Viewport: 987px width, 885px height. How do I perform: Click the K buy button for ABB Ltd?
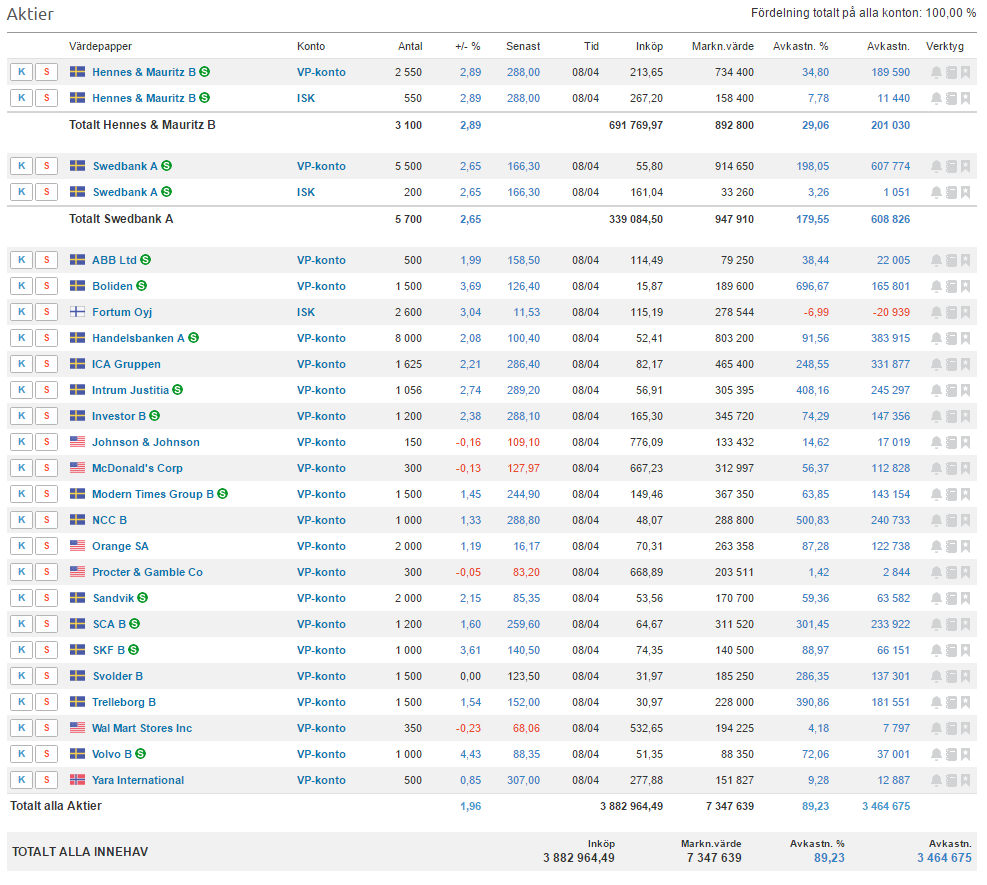click(x=21, y=260)
